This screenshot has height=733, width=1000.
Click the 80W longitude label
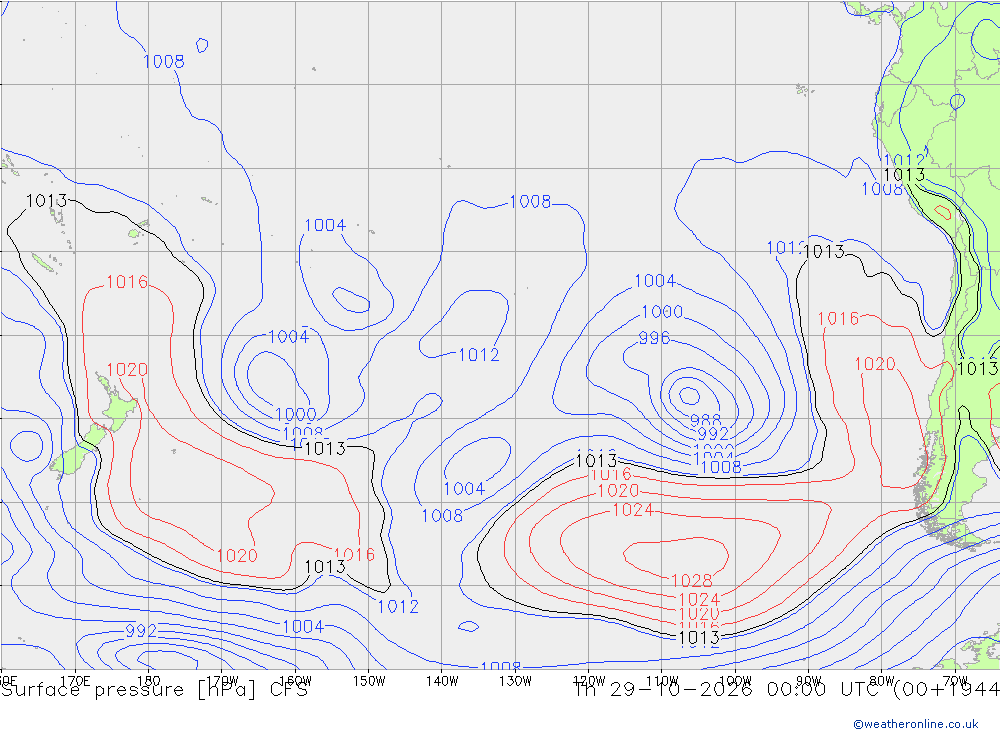click(882, 681)
